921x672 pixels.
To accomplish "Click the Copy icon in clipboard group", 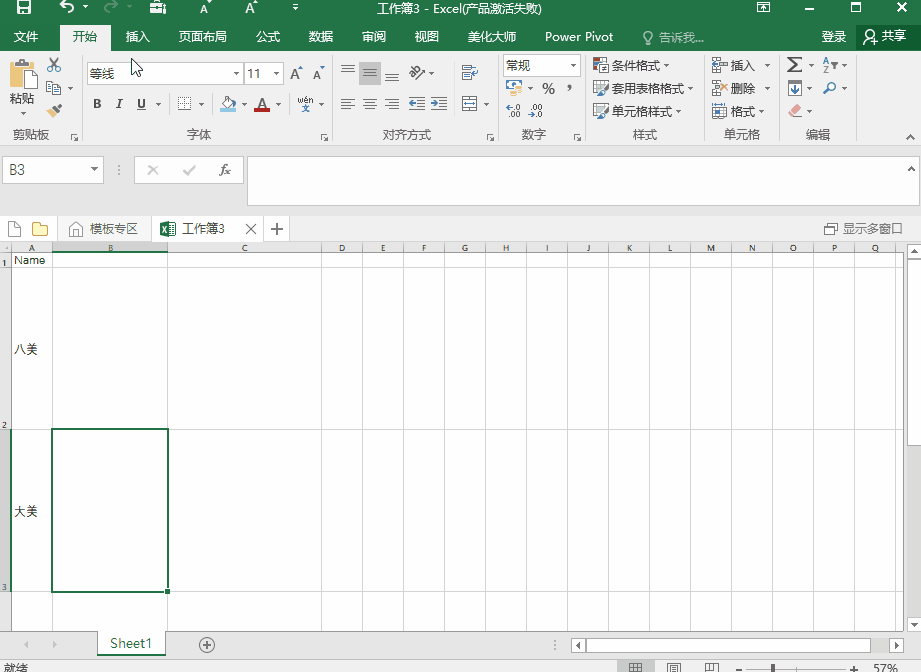I will tap(53, 88).
